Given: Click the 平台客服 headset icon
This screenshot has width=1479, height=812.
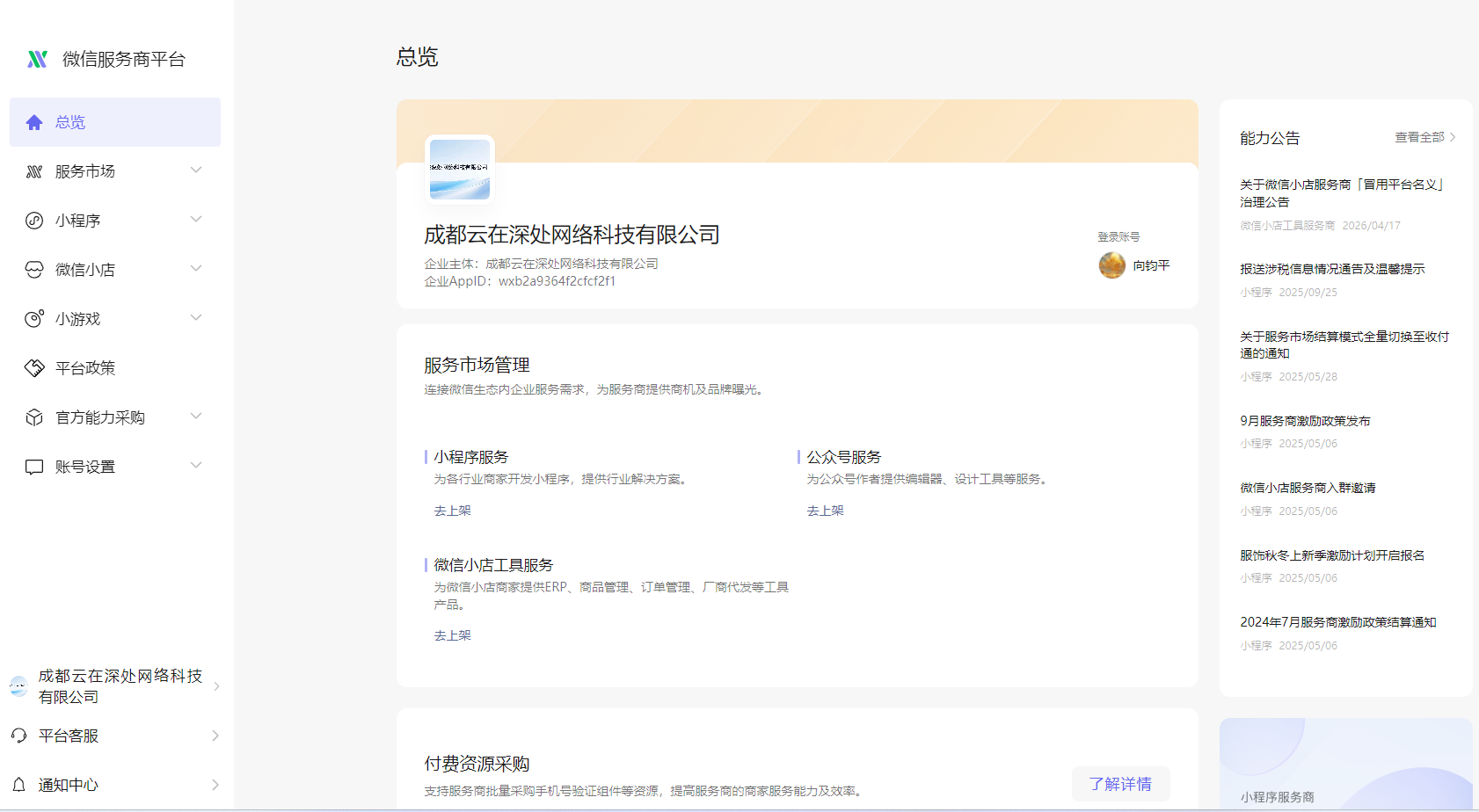Looking at the screenshot, I should (x=18, y=736).
